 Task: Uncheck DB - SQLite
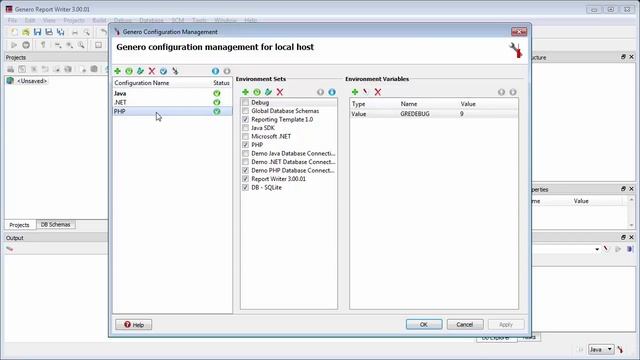point(245,188)
